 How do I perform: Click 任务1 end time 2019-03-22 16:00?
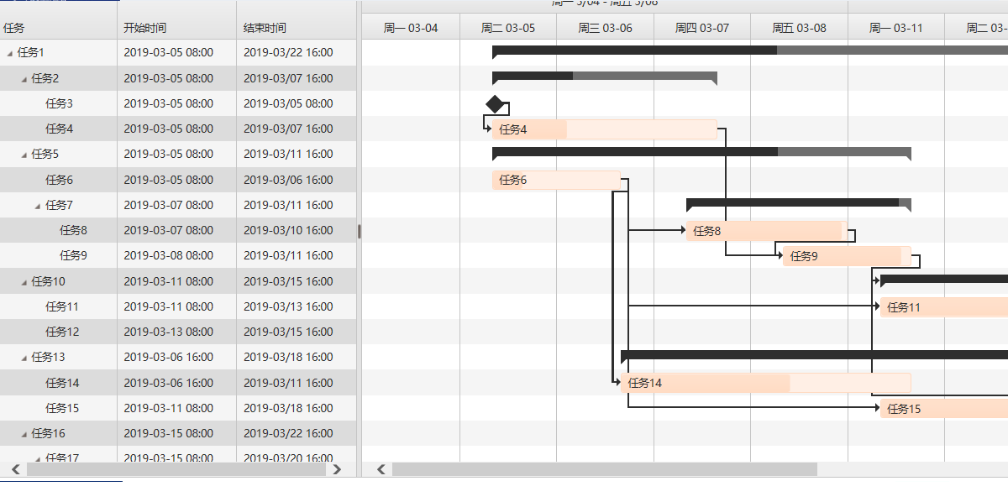point(288,53)
